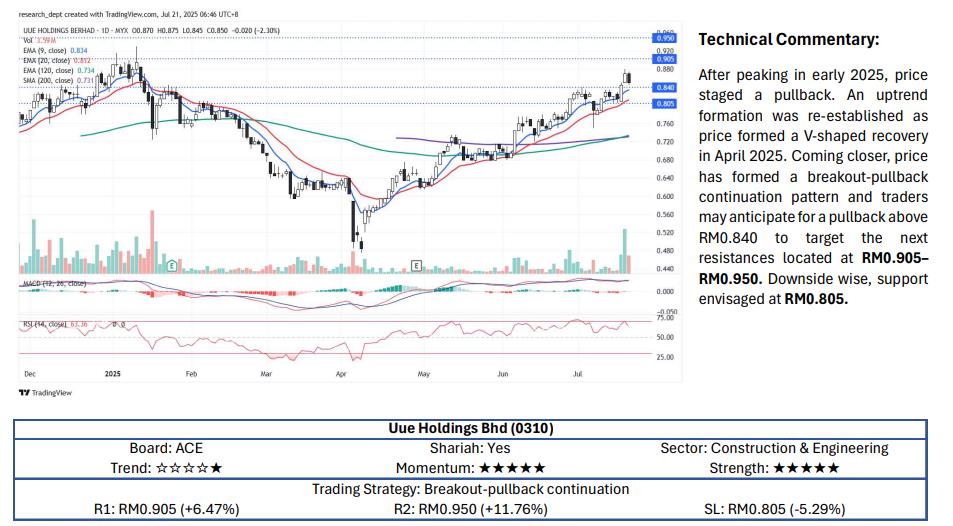
Task: Click the TradingView logo below the chart
Action: click(45, 393)
